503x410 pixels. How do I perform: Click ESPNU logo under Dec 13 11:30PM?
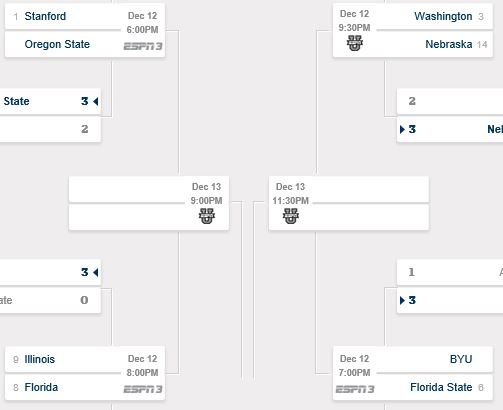click(291, 216)
